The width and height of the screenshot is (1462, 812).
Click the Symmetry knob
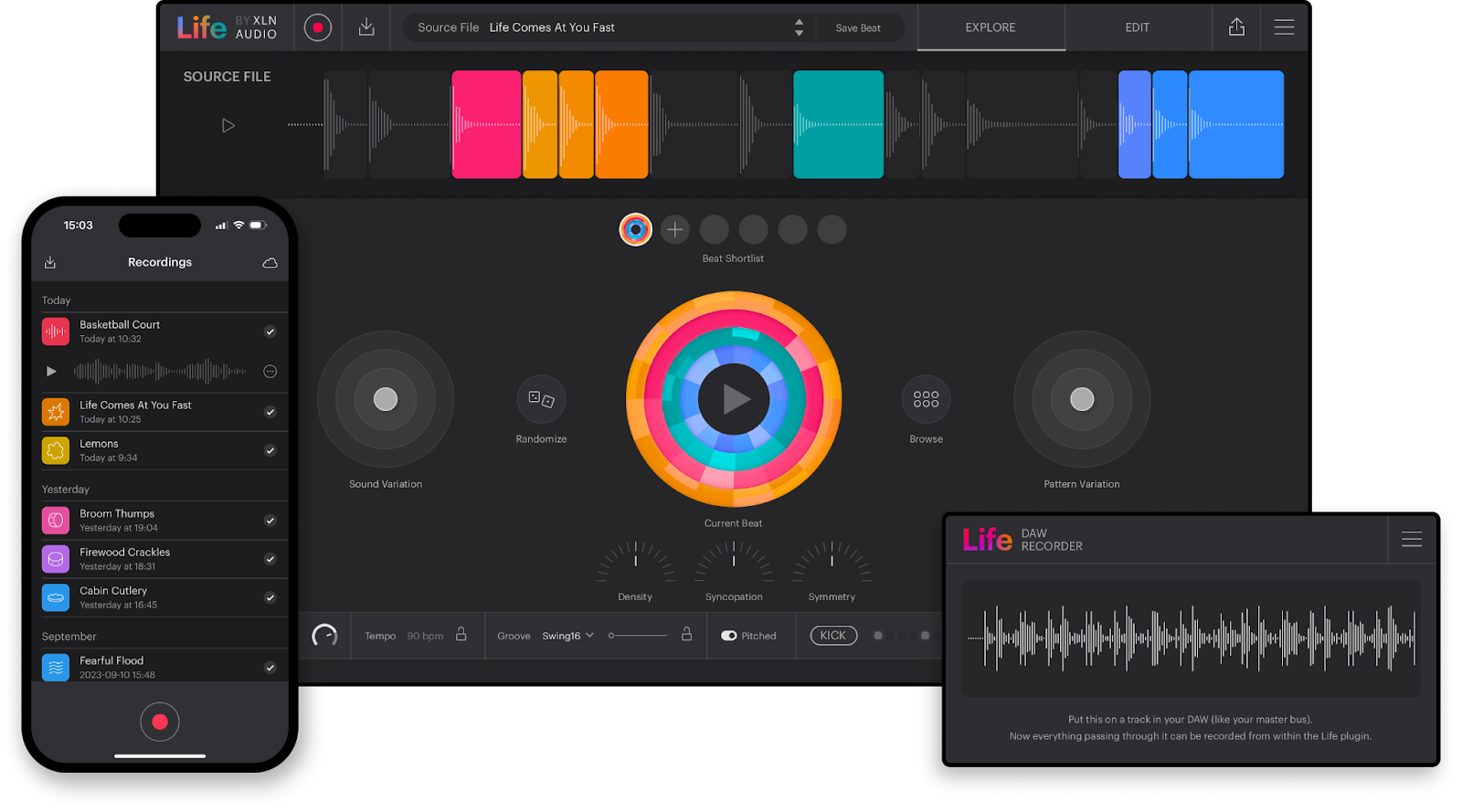pyautogui.click(x=832, y=563)
